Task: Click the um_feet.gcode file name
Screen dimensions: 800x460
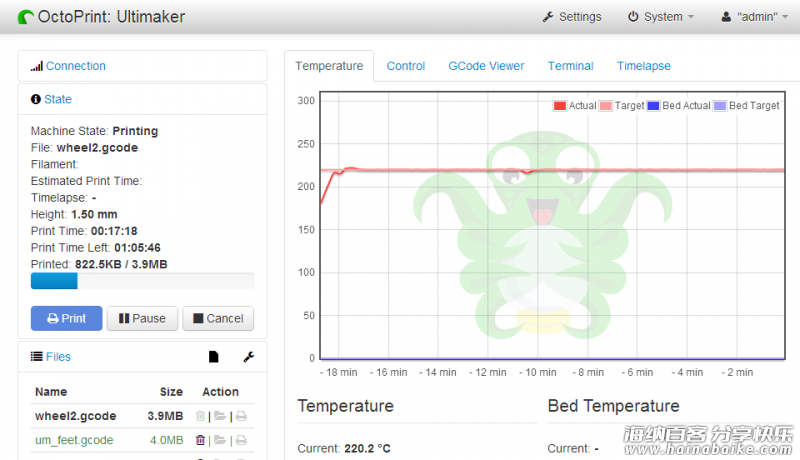Action: click(x=74, y=440)
